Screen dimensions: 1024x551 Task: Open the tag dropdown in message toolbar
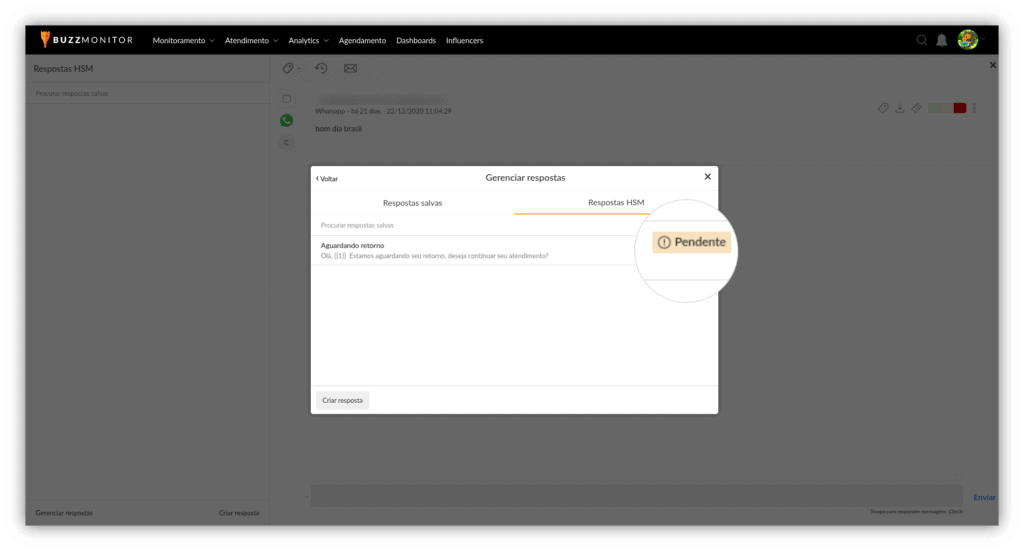pos(290,68)
